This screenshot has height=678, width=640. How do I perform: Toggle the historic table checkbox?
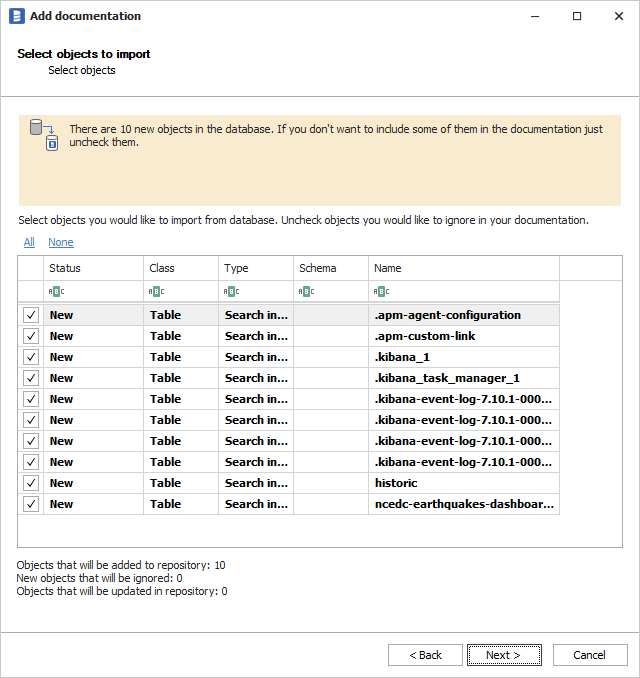(x=31, y=483)
